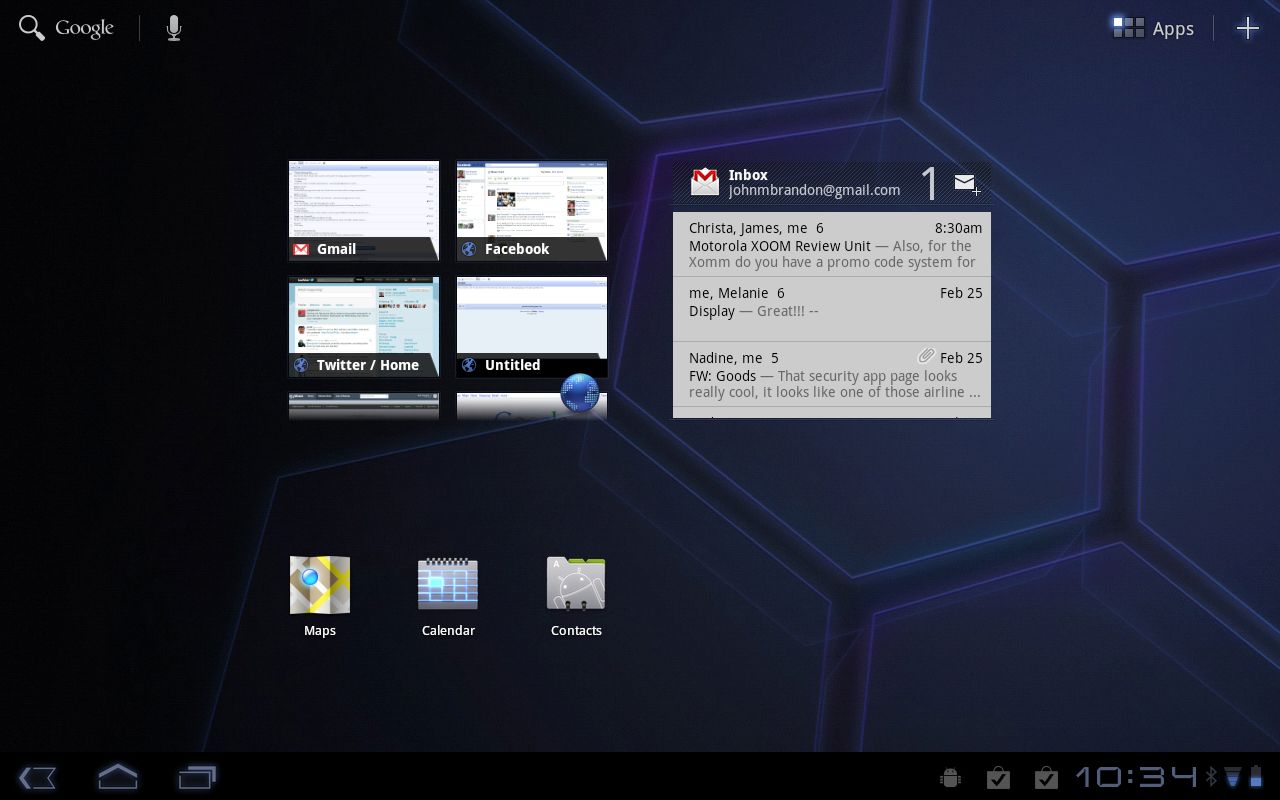Tap the 10:34 clock in status bar

pos(1136,777)
